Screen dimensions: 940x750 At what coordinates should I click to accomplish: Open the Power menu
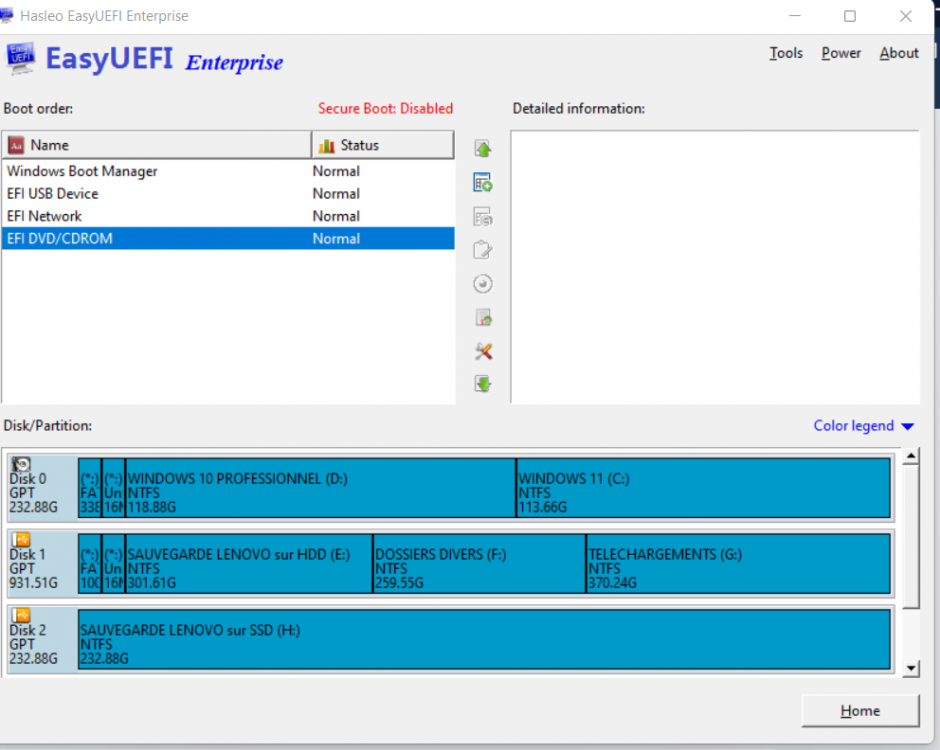pos(841,53)
